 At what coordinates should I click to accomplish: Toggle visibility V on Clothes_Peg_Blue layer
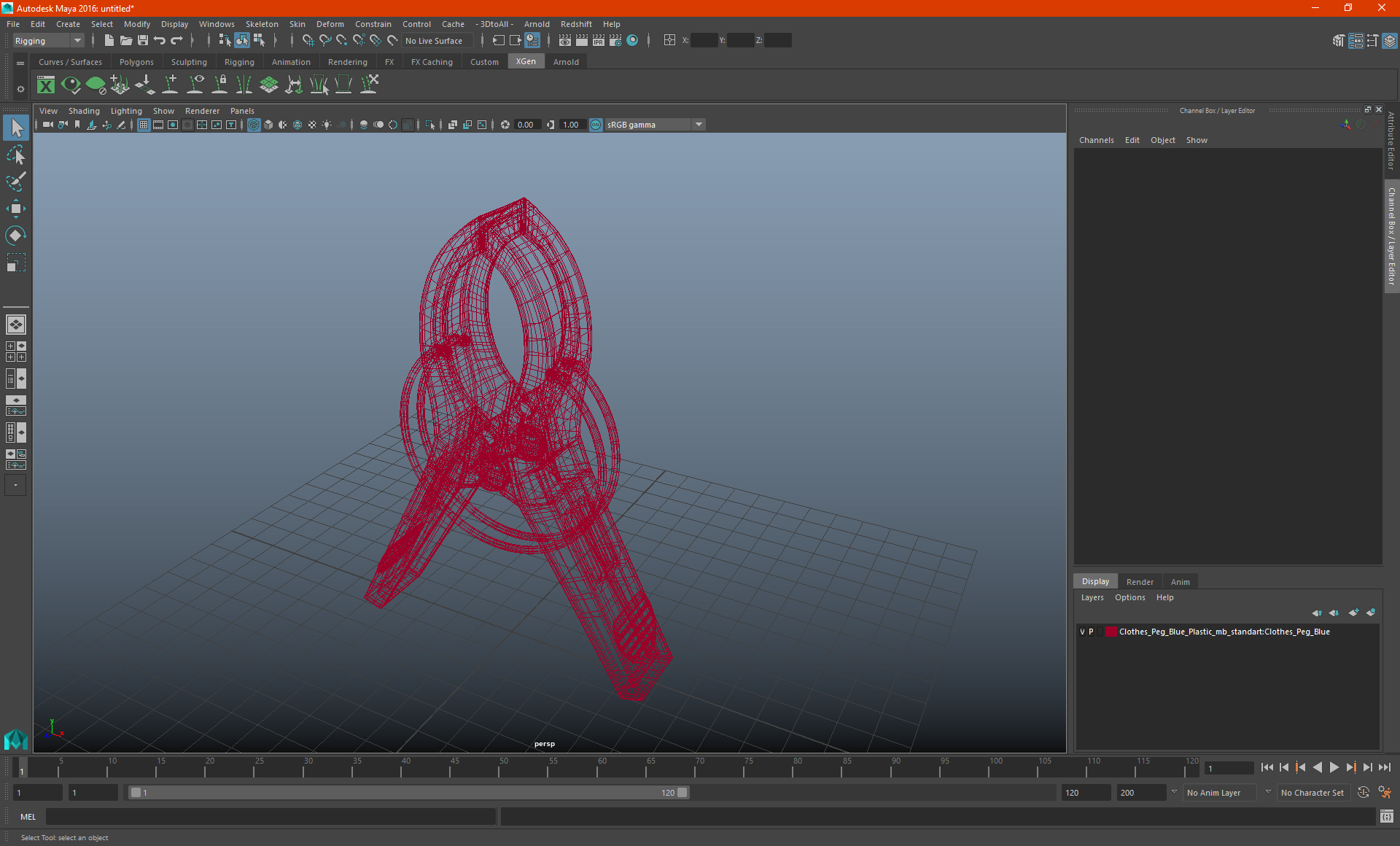(x=1081, y=631)
